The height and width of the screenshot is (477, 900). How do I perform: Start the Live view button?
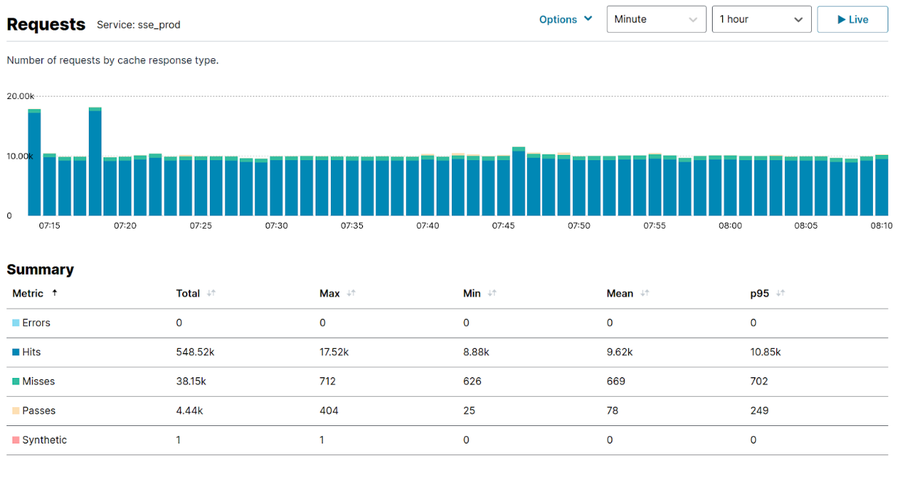[x=852, y=19]
